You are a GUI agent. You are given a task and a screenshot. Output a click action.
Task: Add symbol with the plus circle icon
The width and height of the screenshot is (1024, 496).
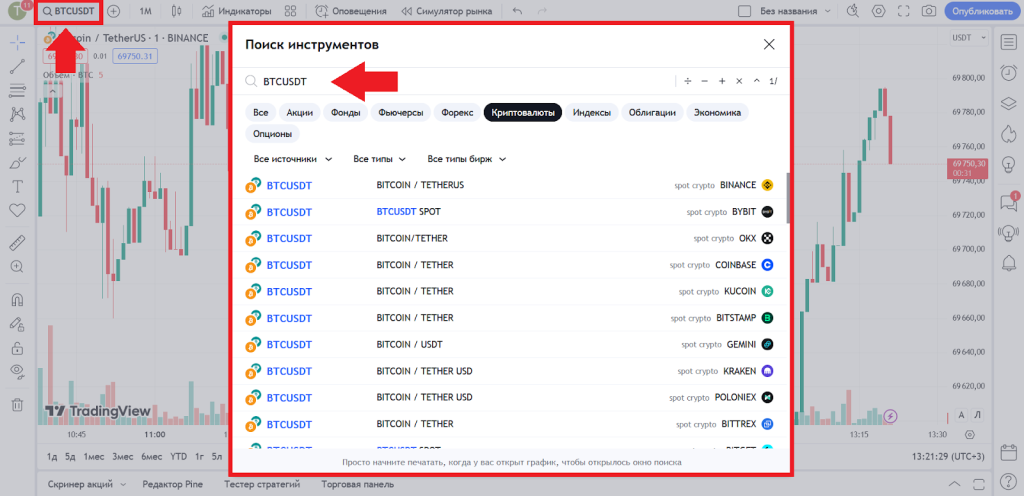114,11
